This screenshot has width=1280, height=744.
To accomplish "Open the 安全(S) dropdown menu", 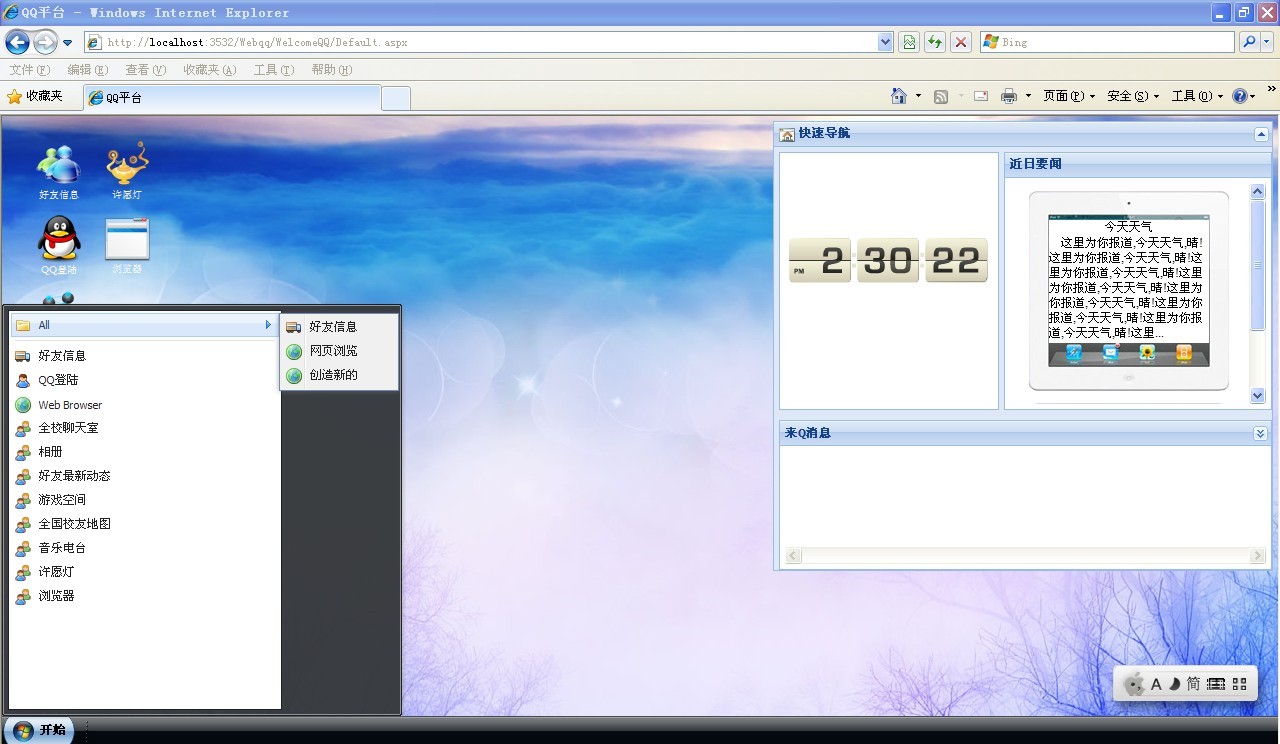I will (1133, 96).
